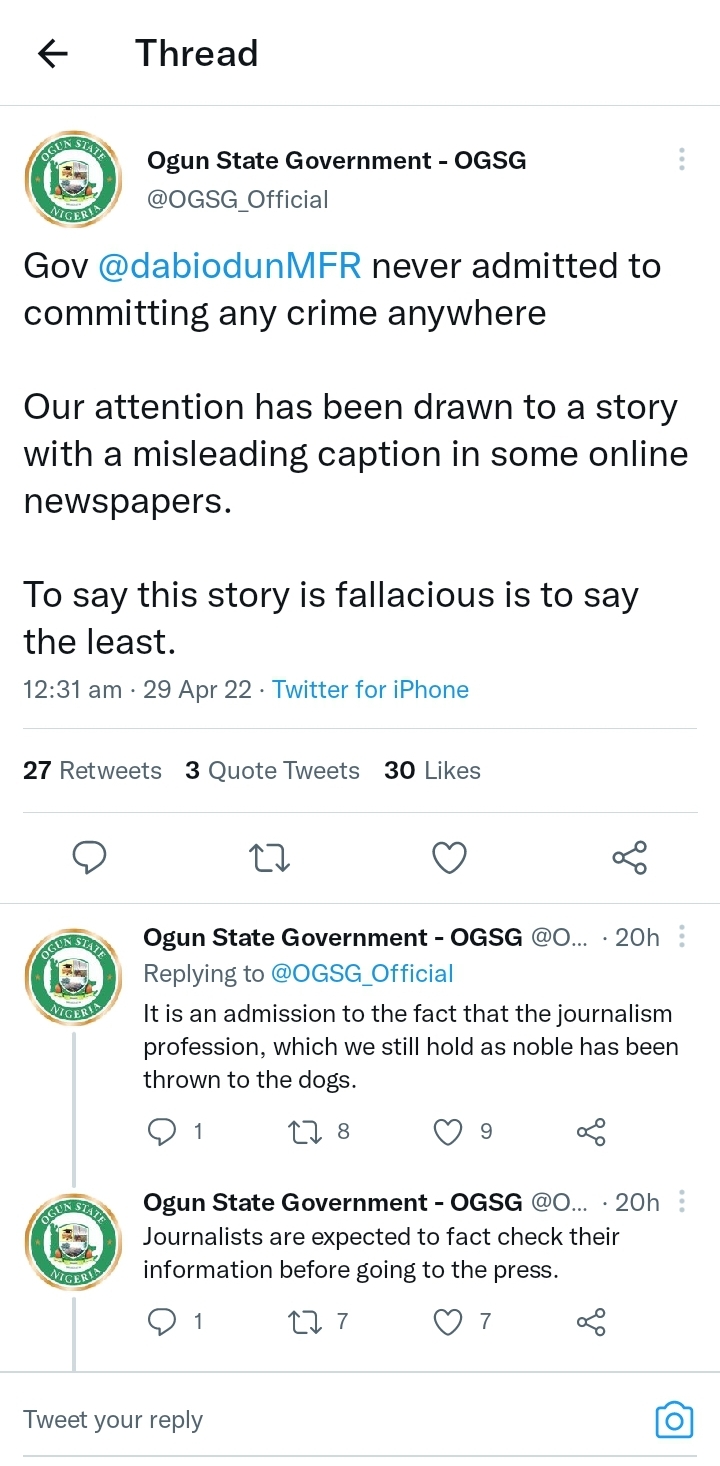The width and height of the screenshot is (720, 1466).
Task: Share the main tweet using the share icon
Action: pyautogui.click(x=629, y=857)
